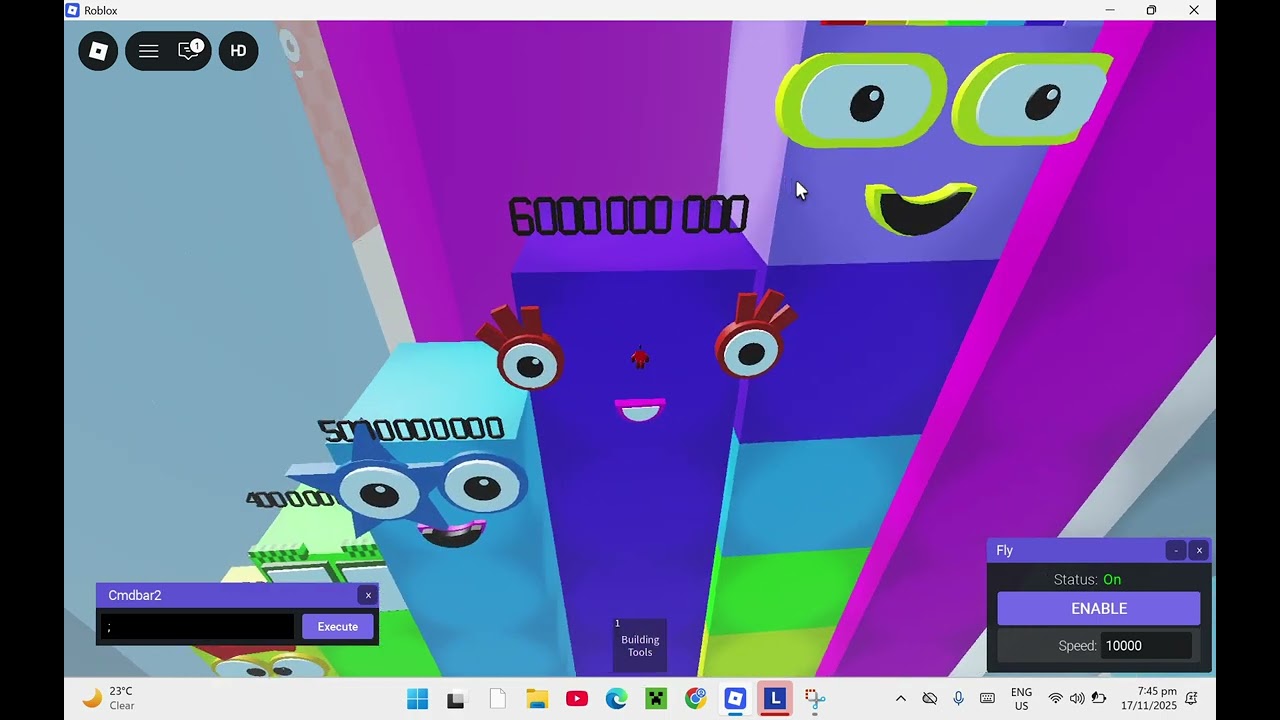The height and width of the screenshot is (720, 1280).
Task: Open YouTube taskbar app
Action: click(576, 699)
